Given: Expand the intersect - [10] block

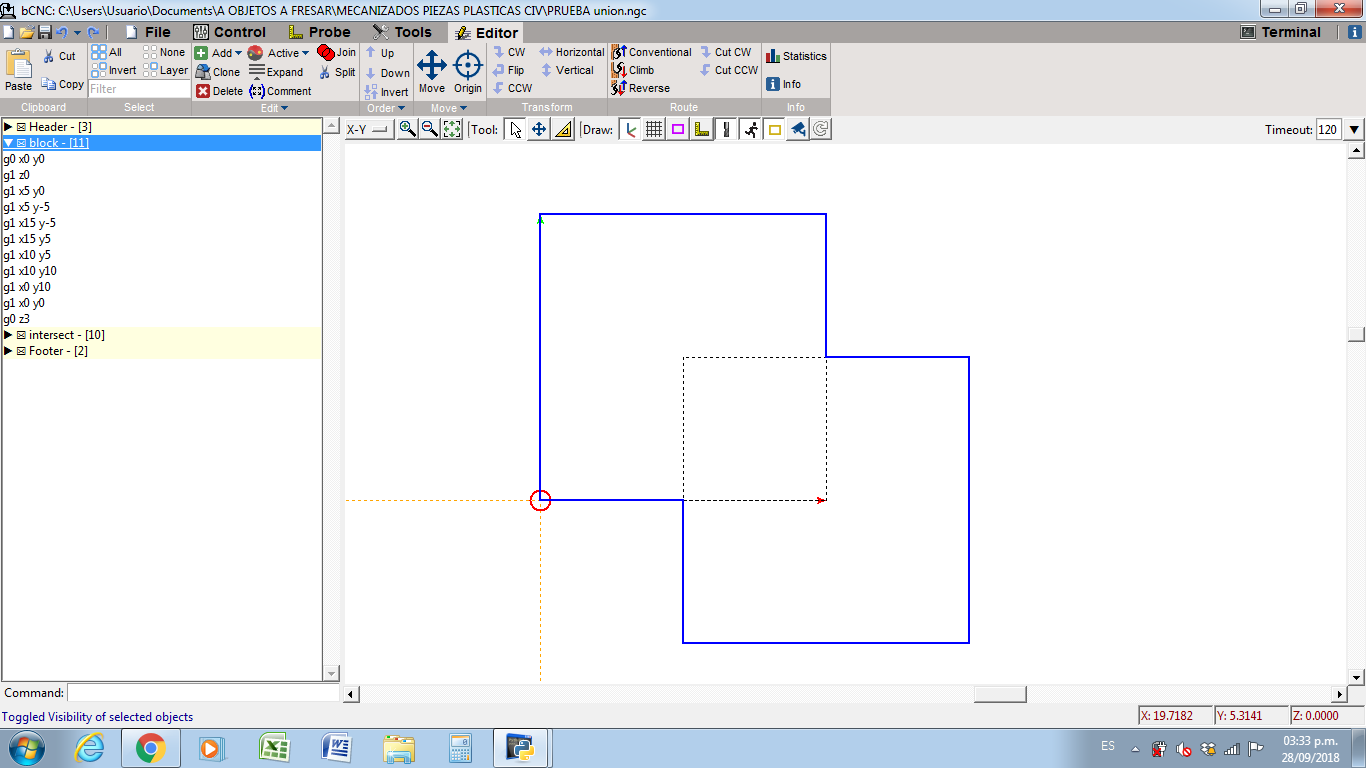Looking at the screenshot, I should tap(8, 335).
